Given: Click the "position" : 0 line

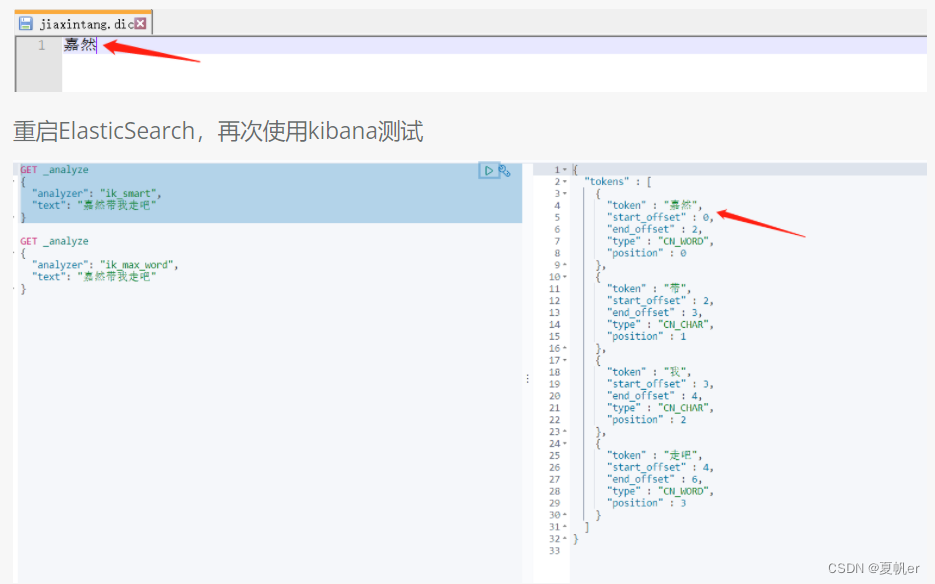Looking at the screenshot, I should pyautogui.click(x=646, y=254).
